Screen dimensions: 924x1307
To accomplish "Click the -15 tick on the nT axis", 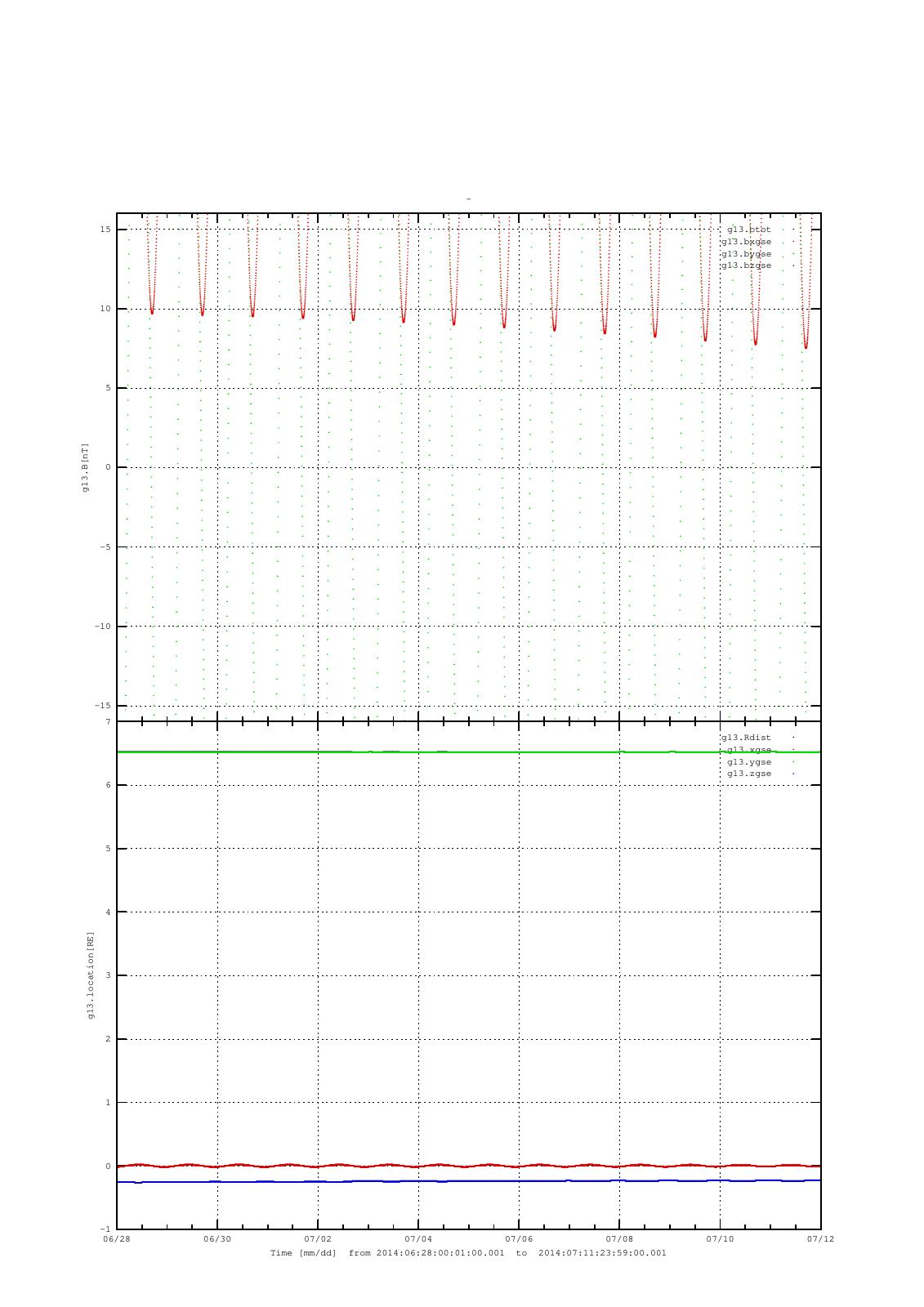I will (x=103, y=706).
